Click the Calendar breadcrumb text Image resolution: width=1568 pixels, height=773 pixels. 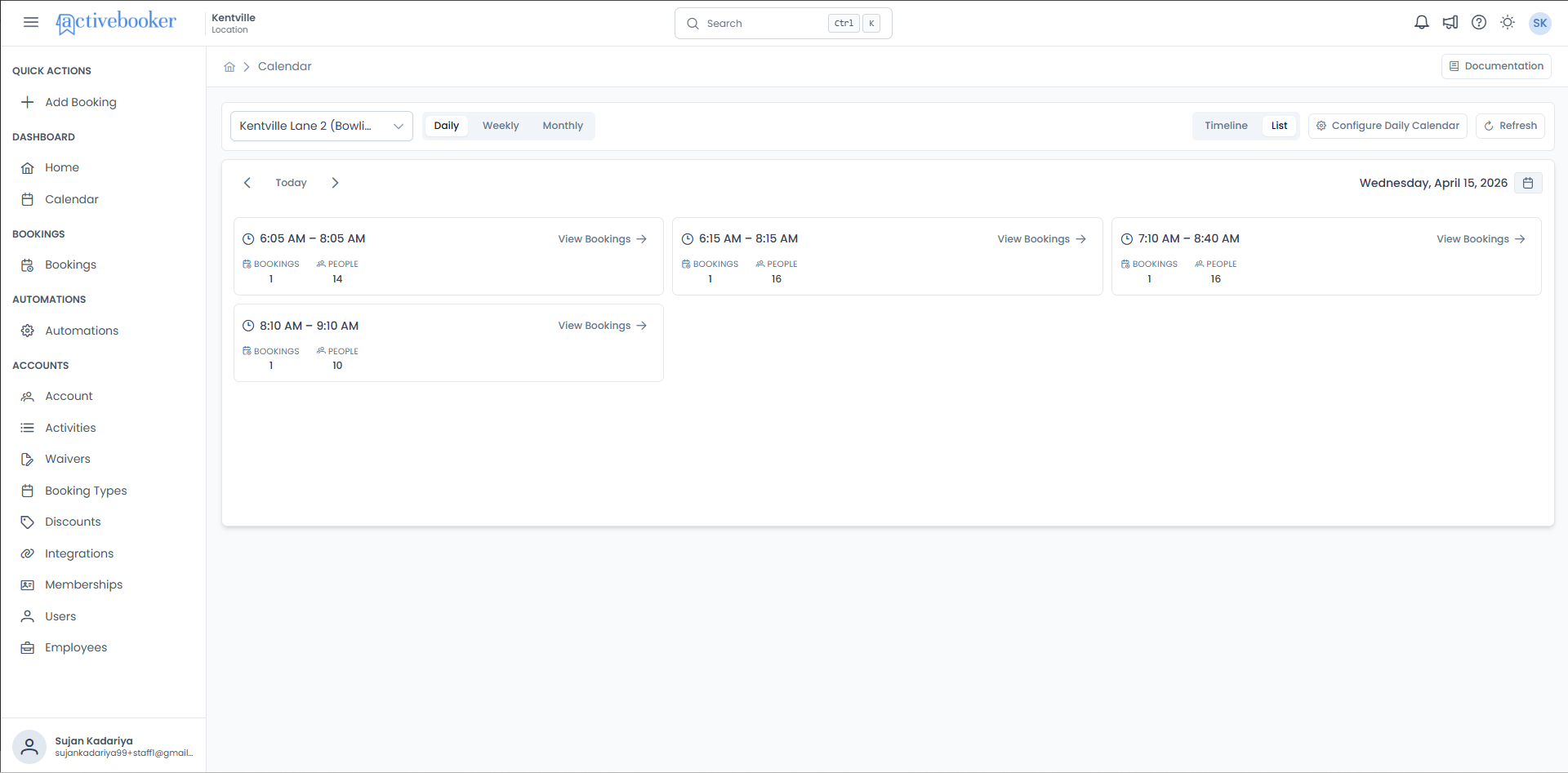pyautogui.click(x=285, y=67)
